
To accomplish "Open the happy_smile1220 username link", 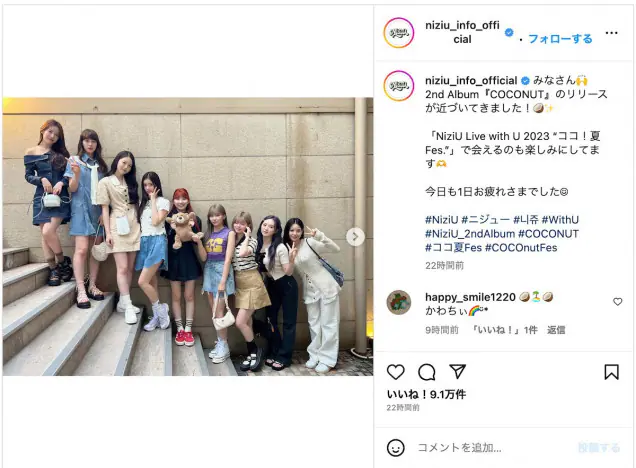I will (x=470, y=297).
